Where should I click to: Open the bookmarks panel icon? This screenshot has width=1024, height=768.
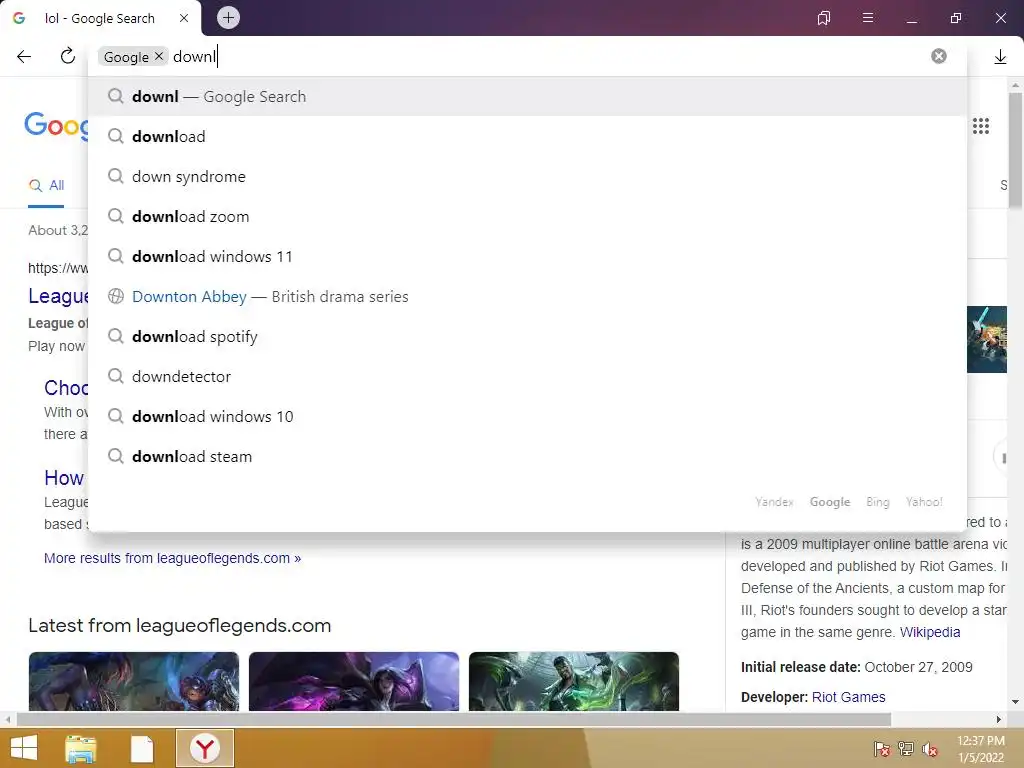[824, 18]
